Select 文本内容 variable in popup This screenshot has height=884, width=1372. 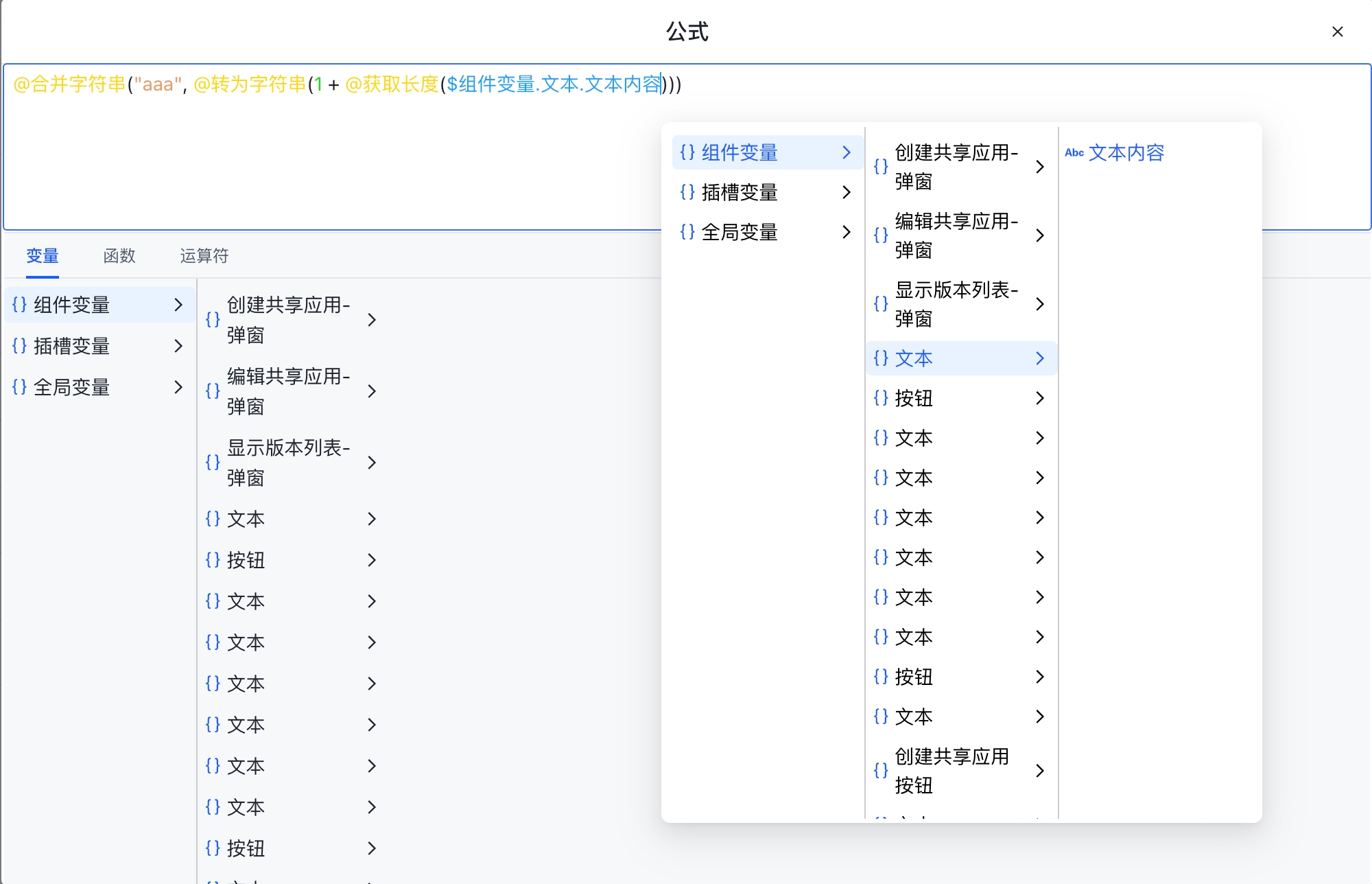click(1126, 153)
